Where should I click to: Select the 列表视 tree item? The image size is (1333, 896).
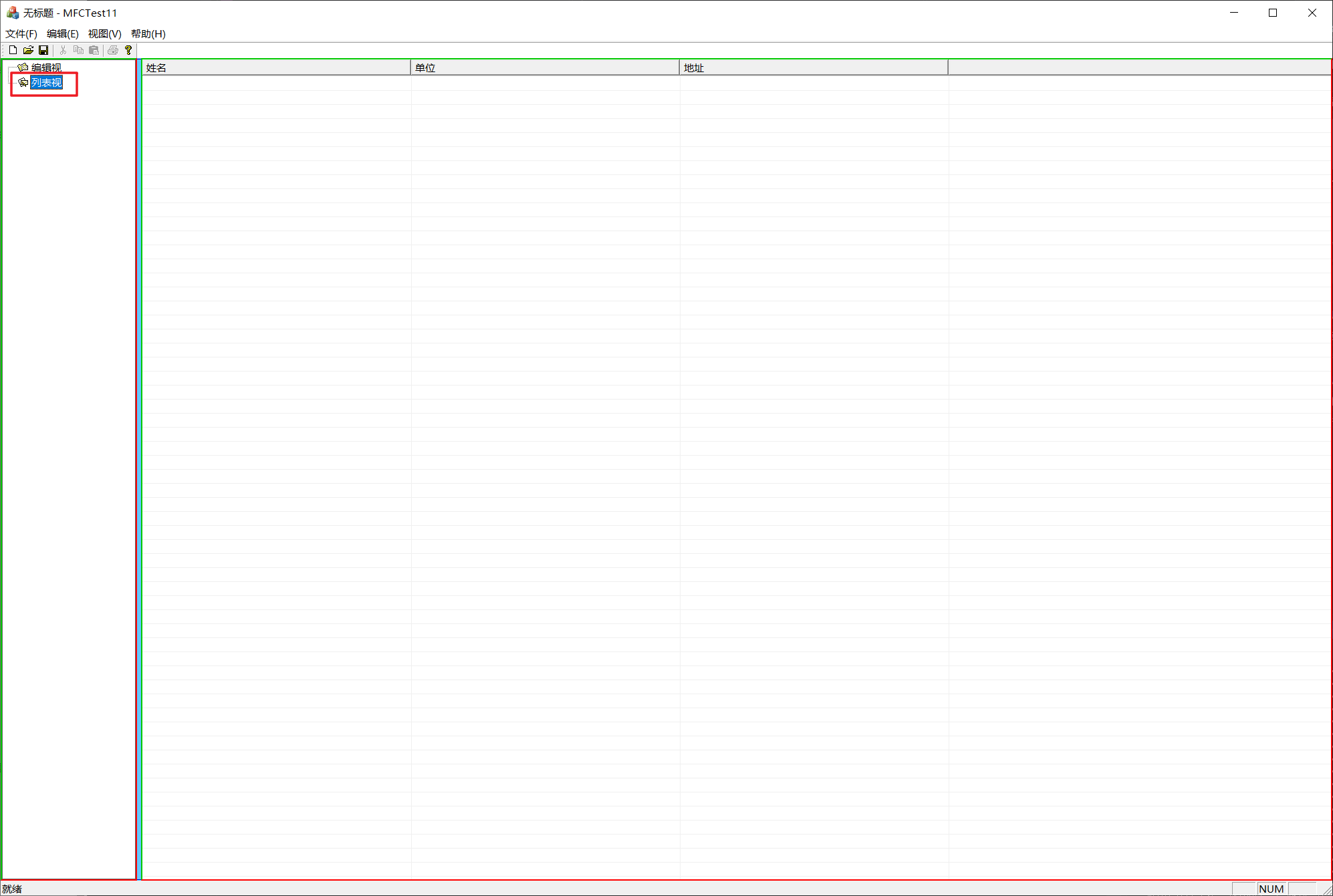(46, 83)
